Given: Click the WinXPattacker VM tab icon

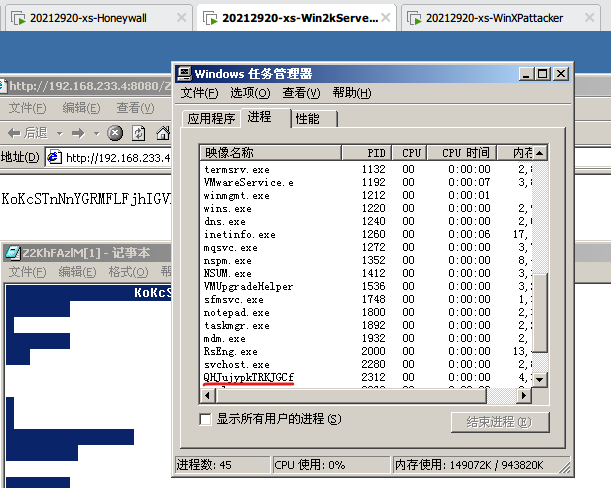Looking at the screenshot, I should click(414, 18).
